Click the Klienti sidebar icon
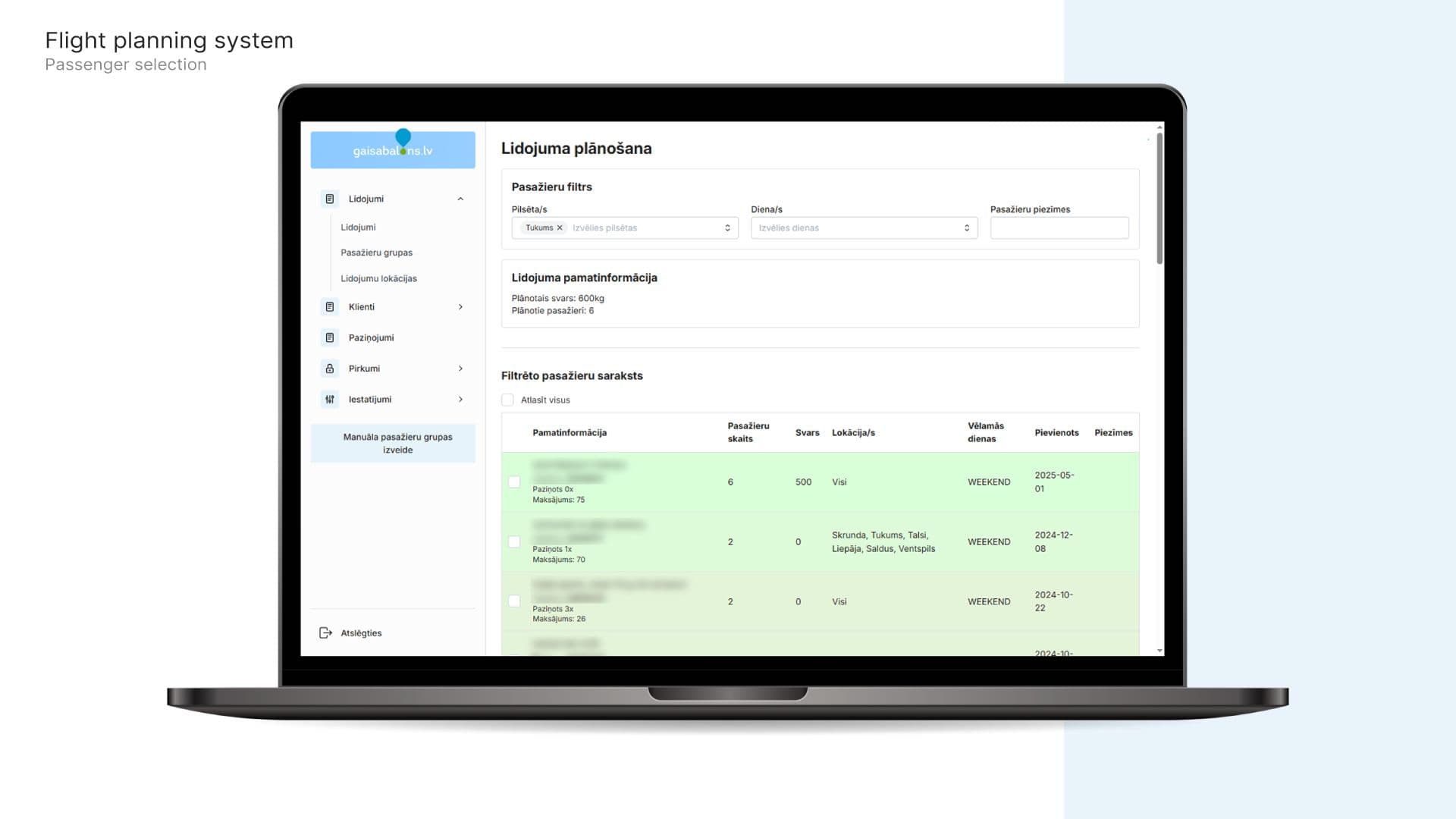The width and height of the screenshot is (1456, 819). click(329, 307)
